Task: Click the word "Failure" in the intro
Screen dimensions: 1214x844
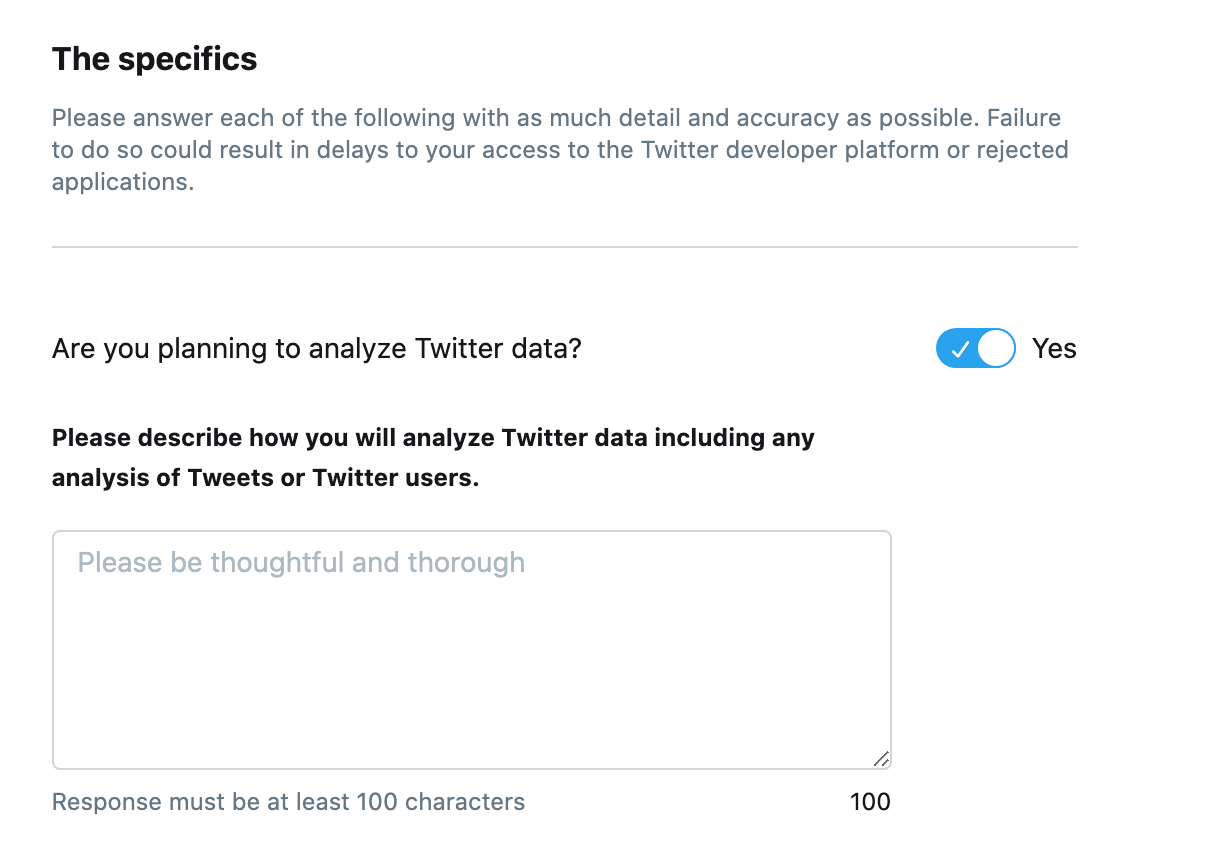Action: click(x=1024, y=118)
